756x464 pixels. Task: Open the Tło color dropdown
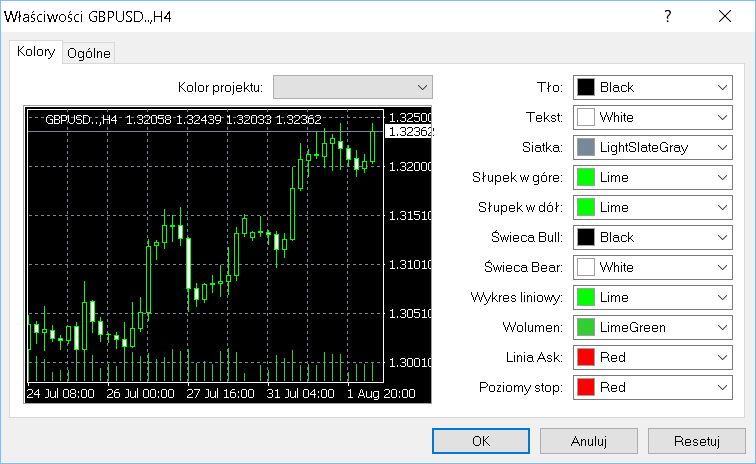[x=653, y=87]
